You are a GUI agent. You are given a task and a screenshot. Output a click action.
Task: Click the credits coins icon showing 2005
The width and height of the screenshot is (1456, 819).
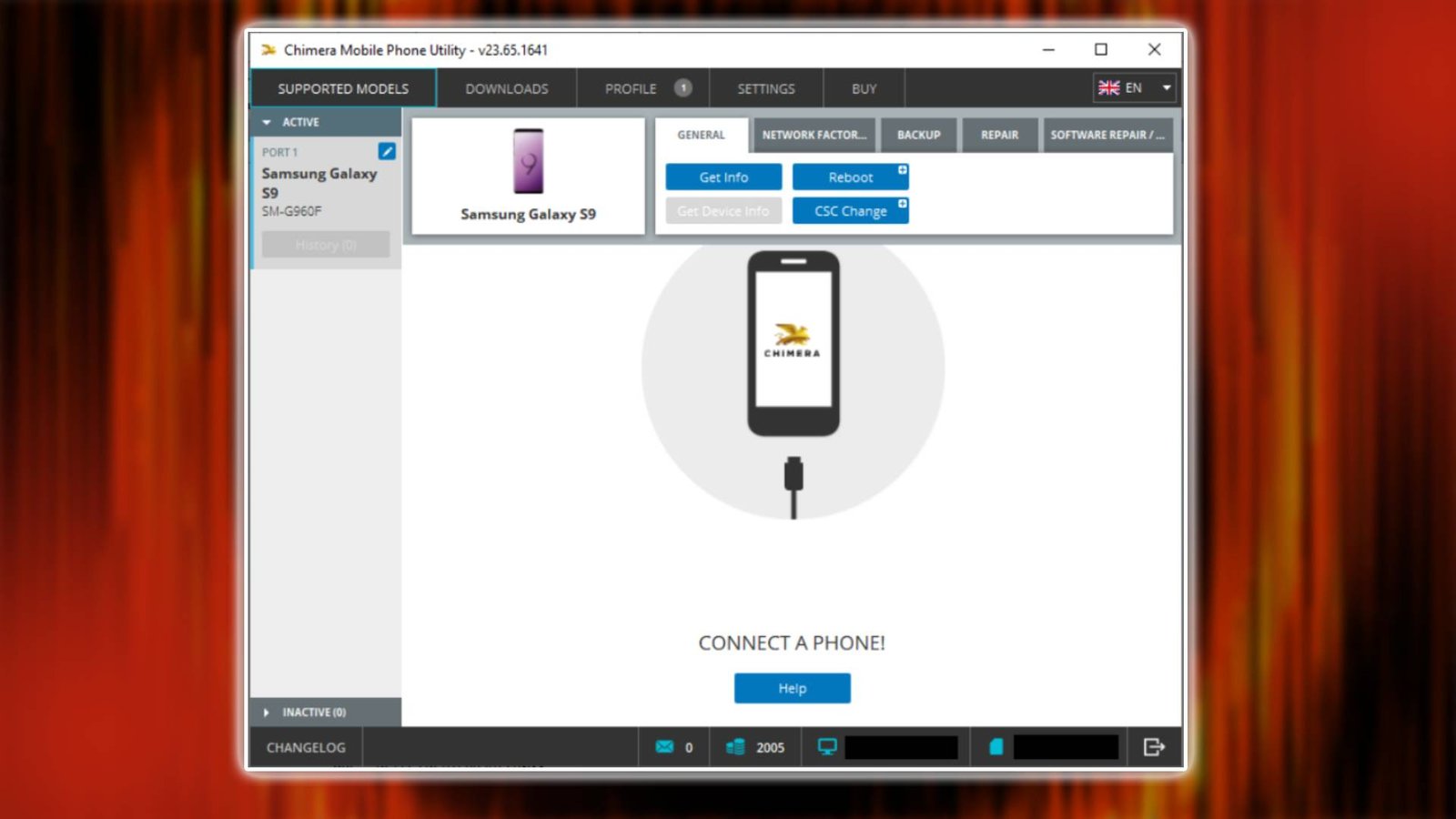pyautogui.click(x=733, y=746)
